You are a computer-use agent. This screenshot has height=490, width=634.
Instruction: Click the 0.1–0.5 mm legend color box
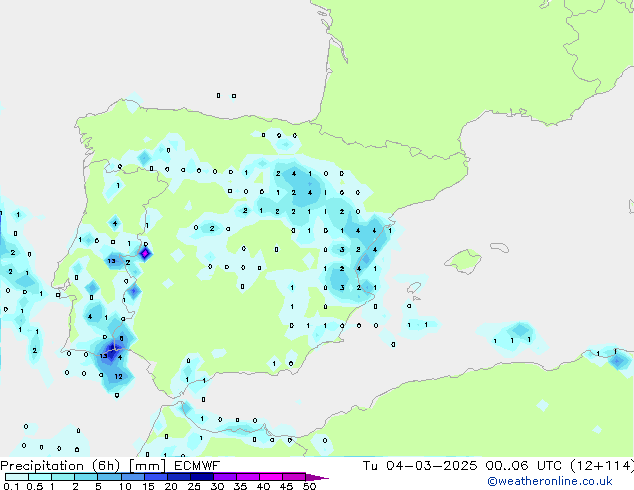point(17,477)
